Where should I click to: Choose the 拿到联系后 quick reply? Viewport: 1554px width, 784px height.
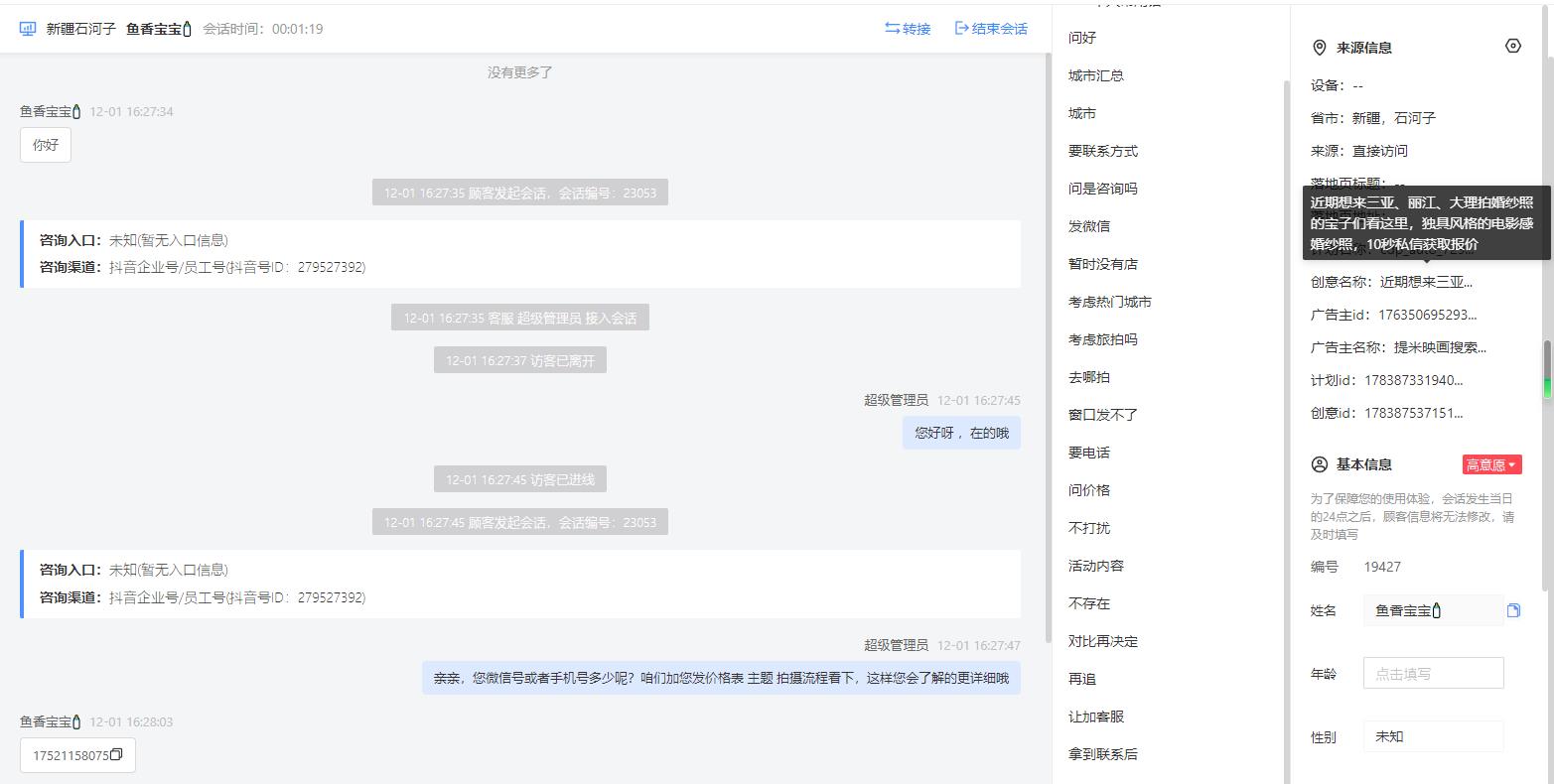(x=1103, y=754)
